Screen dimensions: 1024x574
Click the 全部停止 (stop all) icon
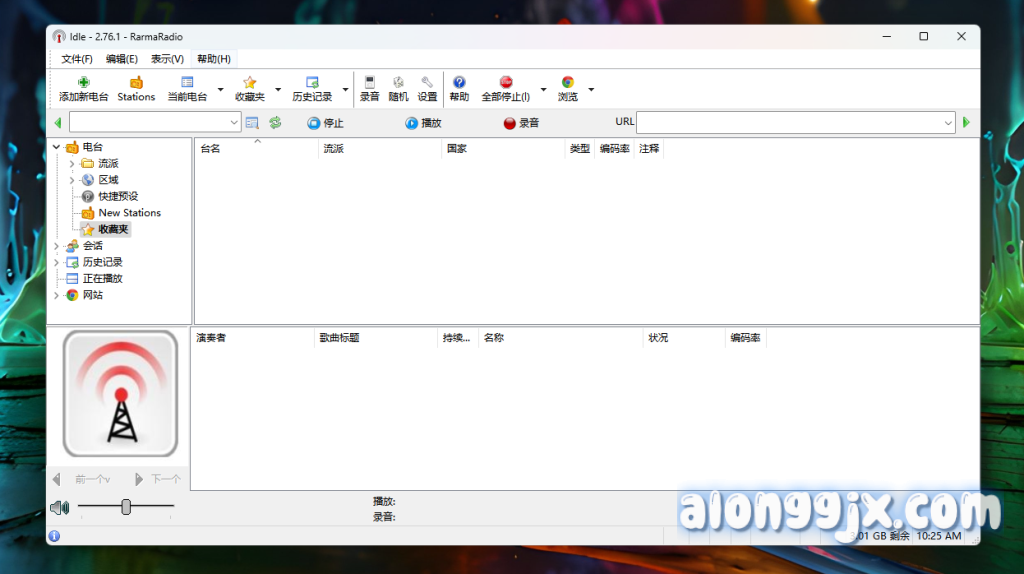[x=505, y=83]
